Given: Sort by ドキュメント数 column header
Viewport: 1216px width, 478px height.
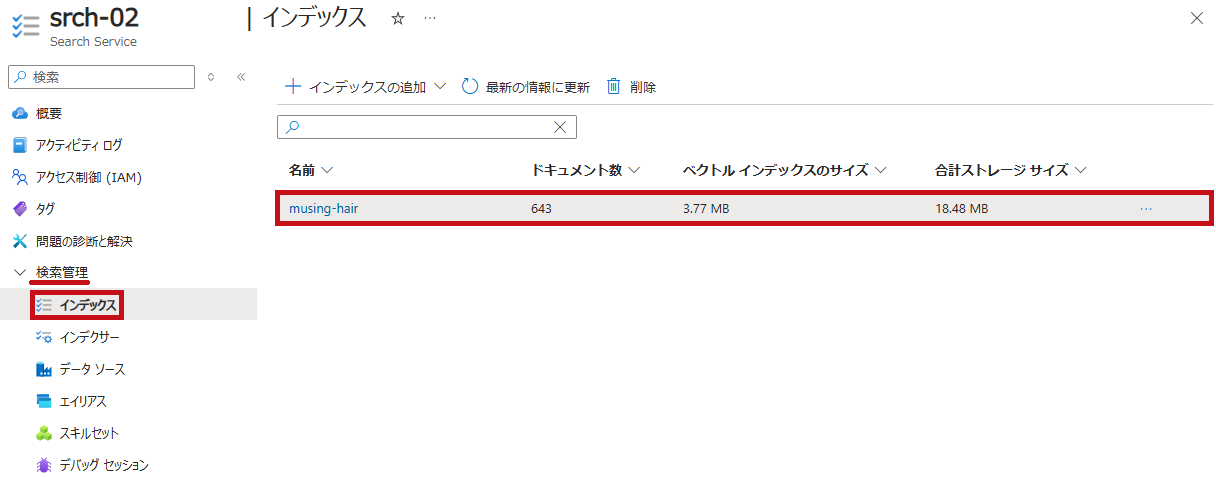Looking at the screenshot, I should pyautogui.click(x=577, y=170).
